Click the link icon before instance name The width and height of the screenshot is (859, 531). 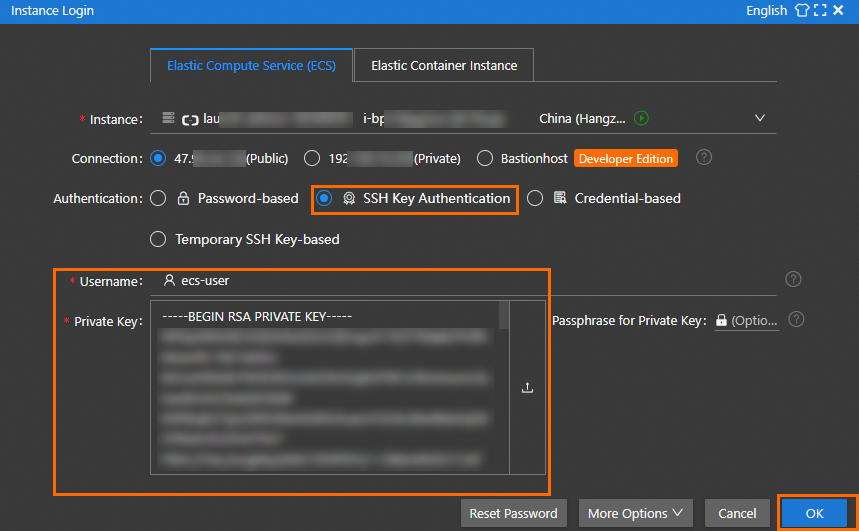[x=190, y=119]
